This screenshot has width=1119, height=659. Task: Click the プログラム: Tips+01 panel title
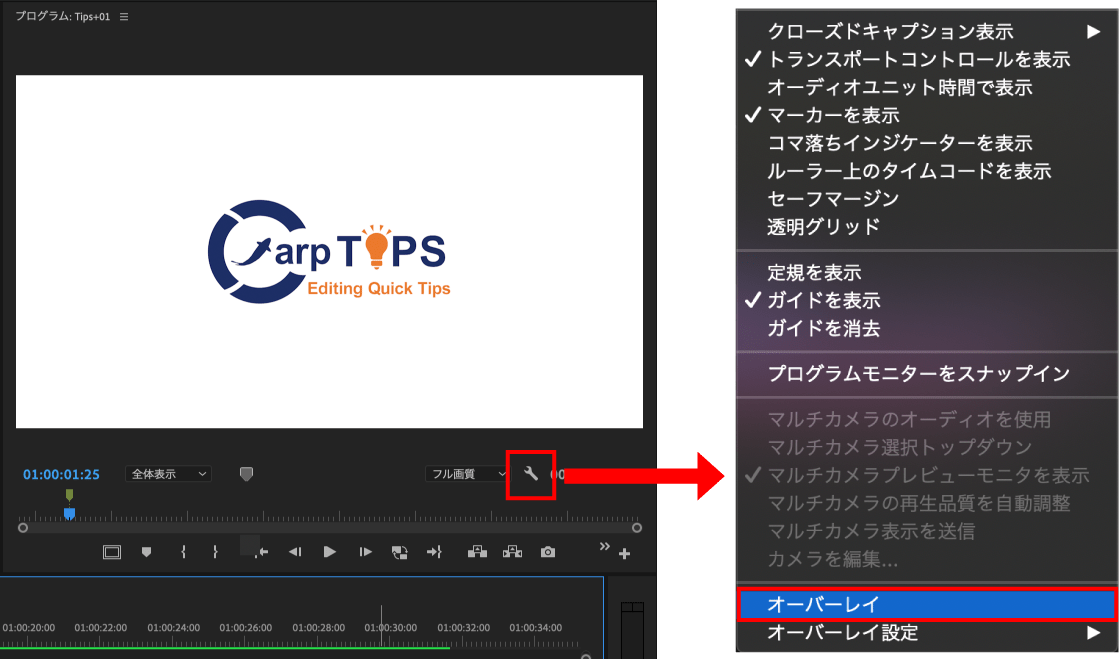point(63,16)
